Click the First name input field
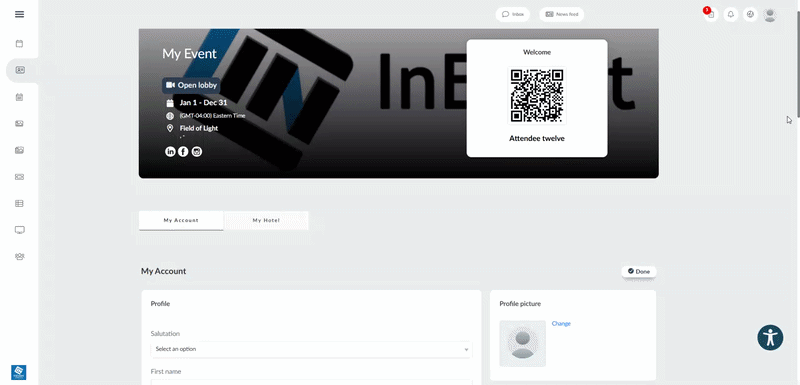800x385 pixels. (x=311, y=381)
